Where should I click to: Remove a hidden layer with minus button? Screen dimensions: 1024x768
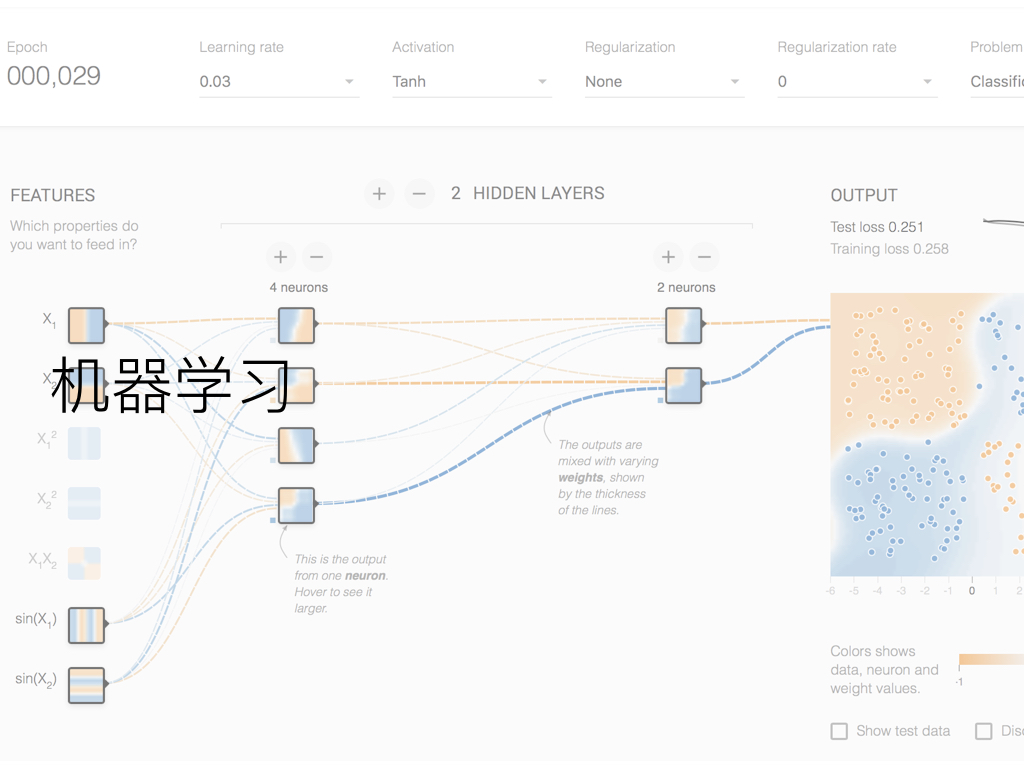419,194
